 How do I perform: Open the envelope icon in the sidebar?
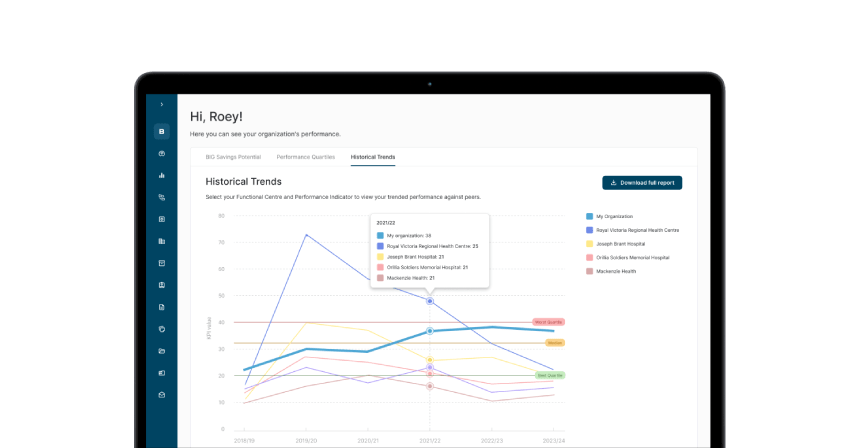pos(162,395)
